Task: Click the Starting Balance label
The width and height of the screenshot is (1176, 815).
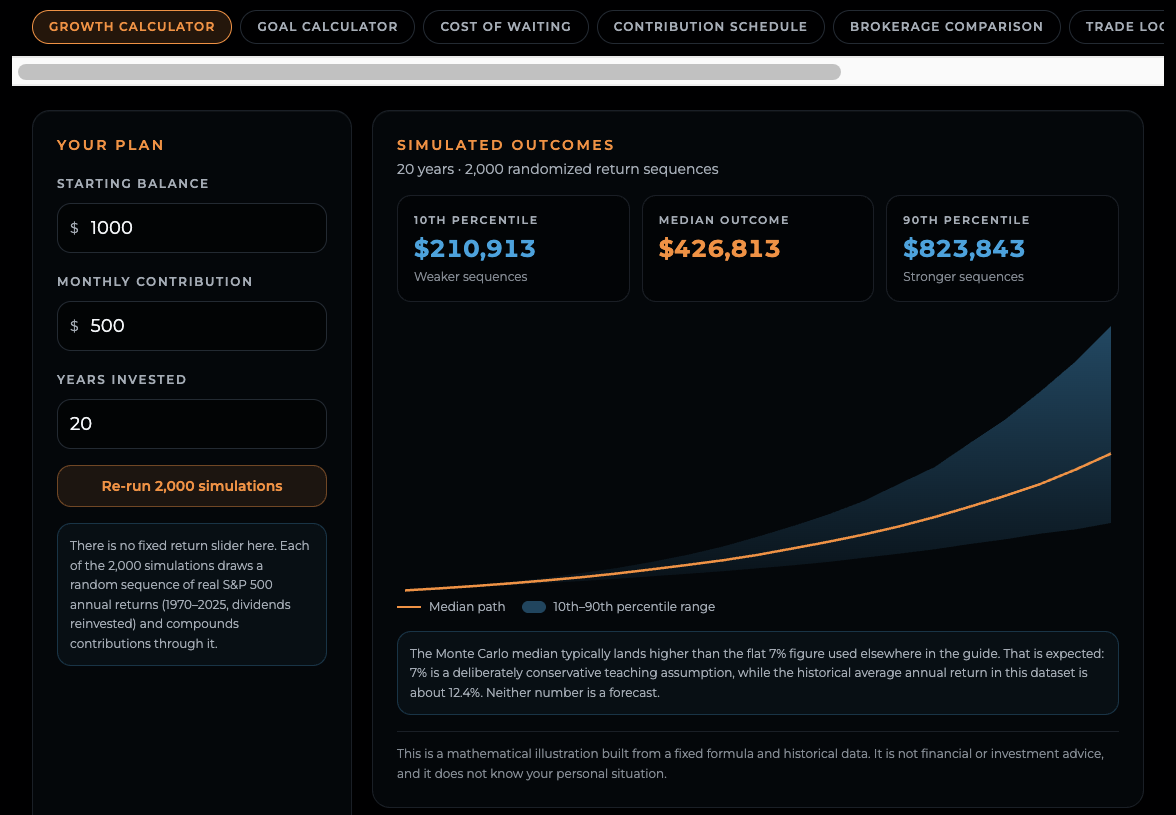Action: (x=133, y=184)
